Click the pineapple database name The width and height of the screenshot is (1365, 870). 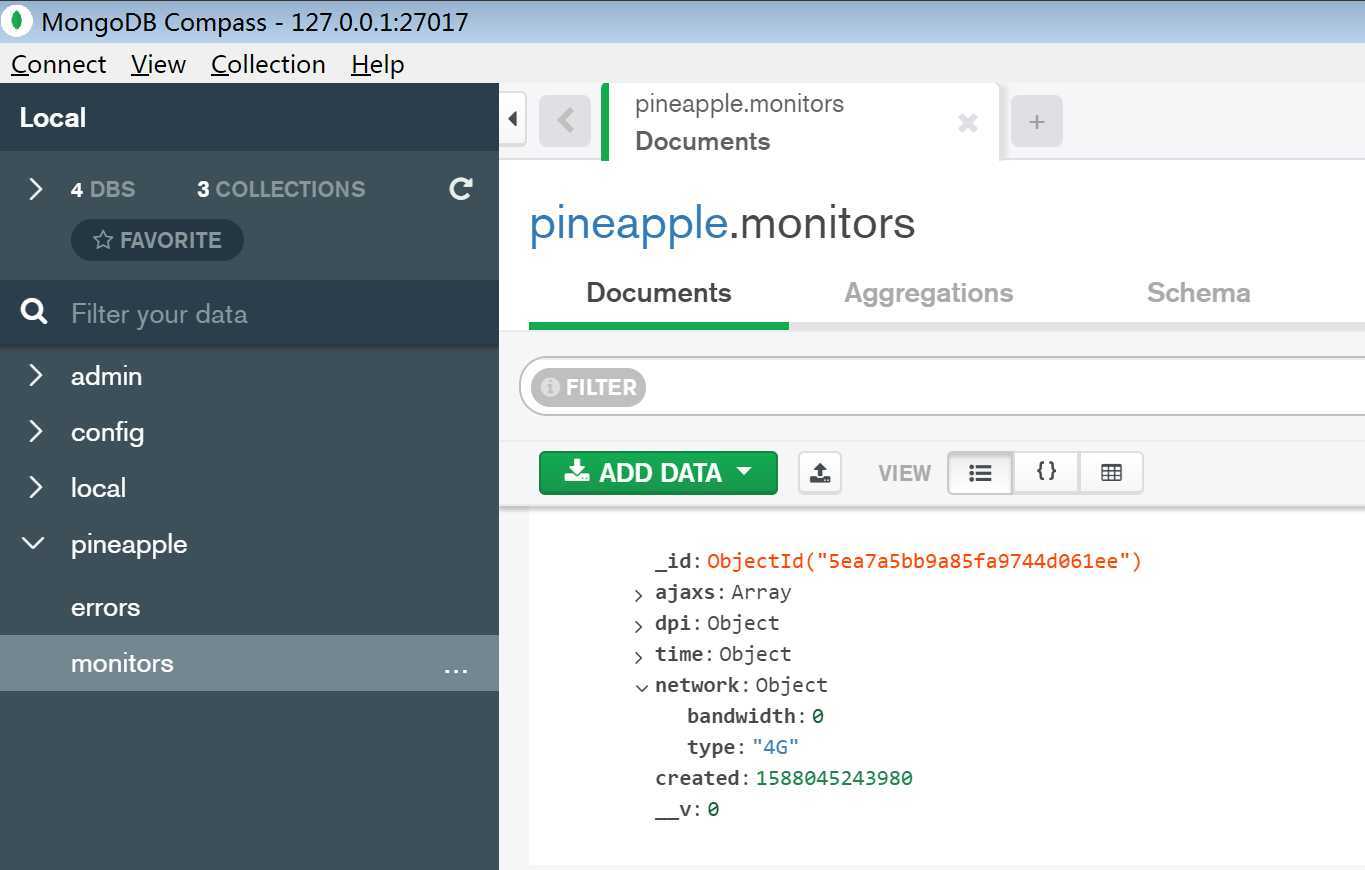(x=129, y=545)
